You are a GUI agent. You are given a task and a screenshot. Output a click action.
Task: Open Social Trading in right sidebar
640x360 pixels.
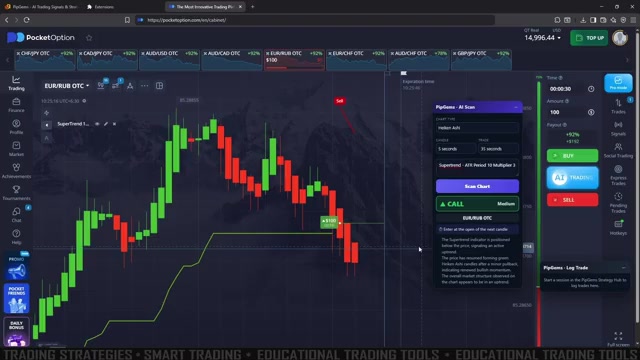(x=618, y=150)
